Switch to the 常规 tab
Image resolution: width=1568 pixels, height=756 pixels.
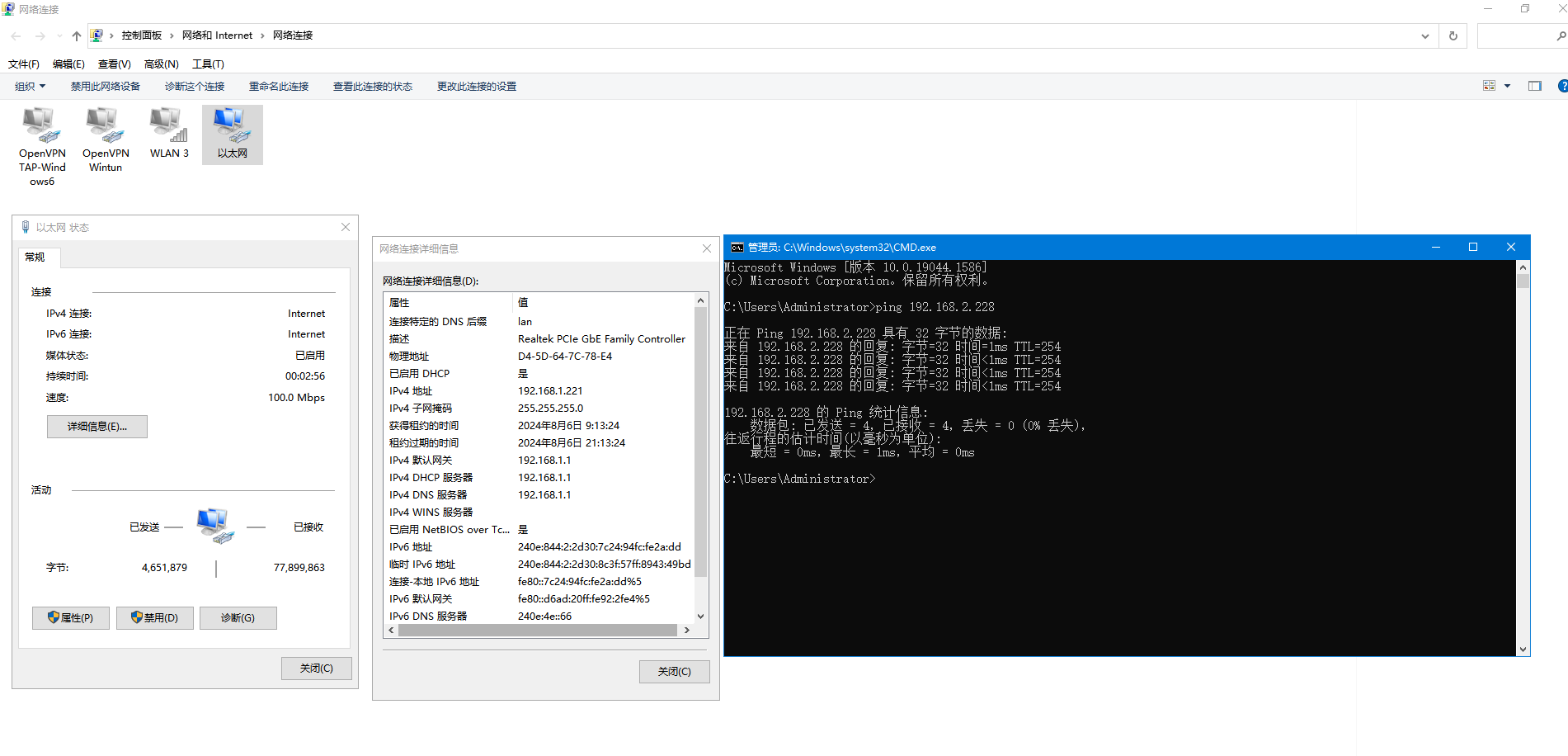(x=35, y=257)
